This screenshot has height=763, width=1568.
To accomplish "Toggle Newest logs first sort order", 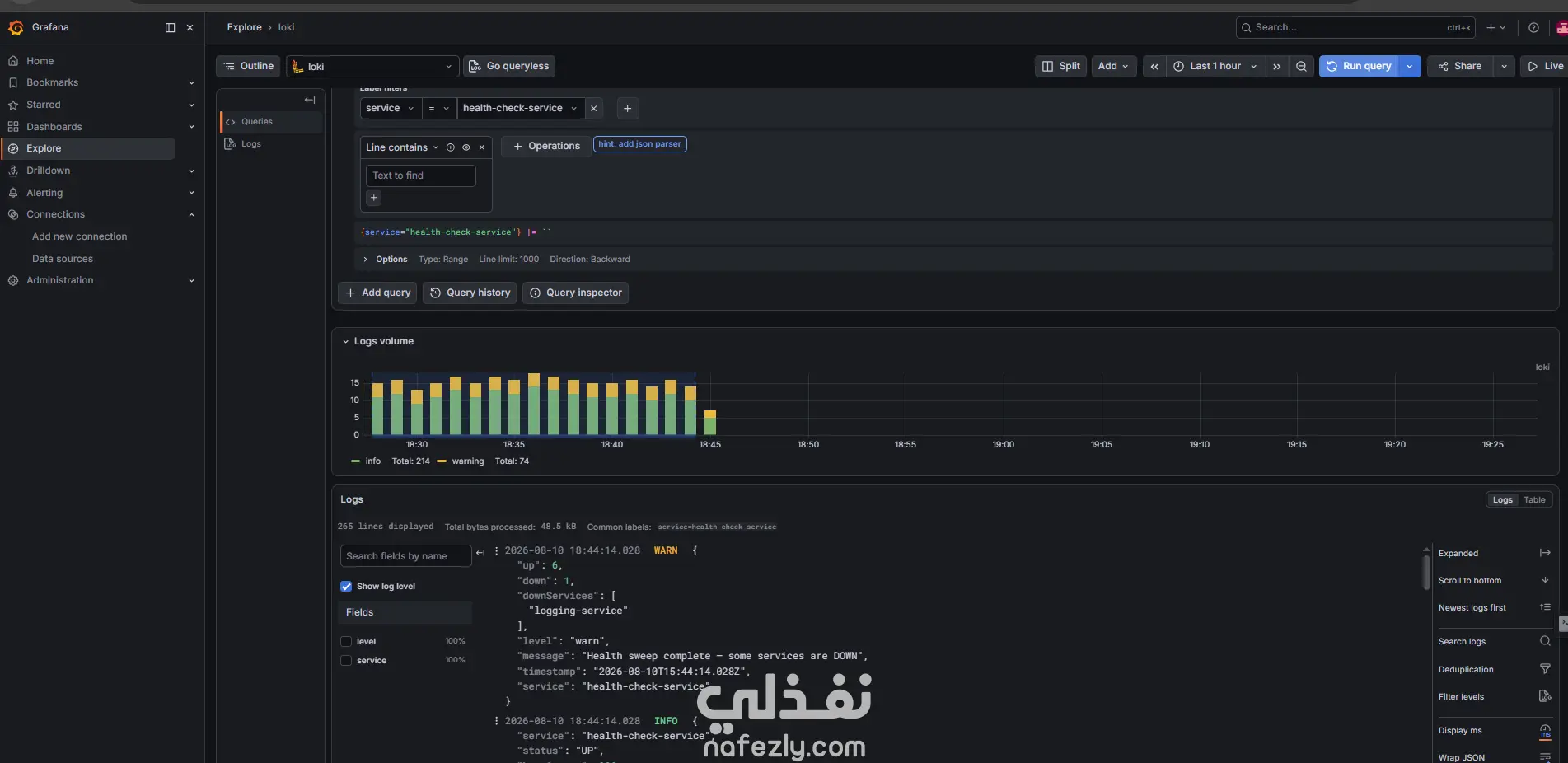I will [1545, 607].
